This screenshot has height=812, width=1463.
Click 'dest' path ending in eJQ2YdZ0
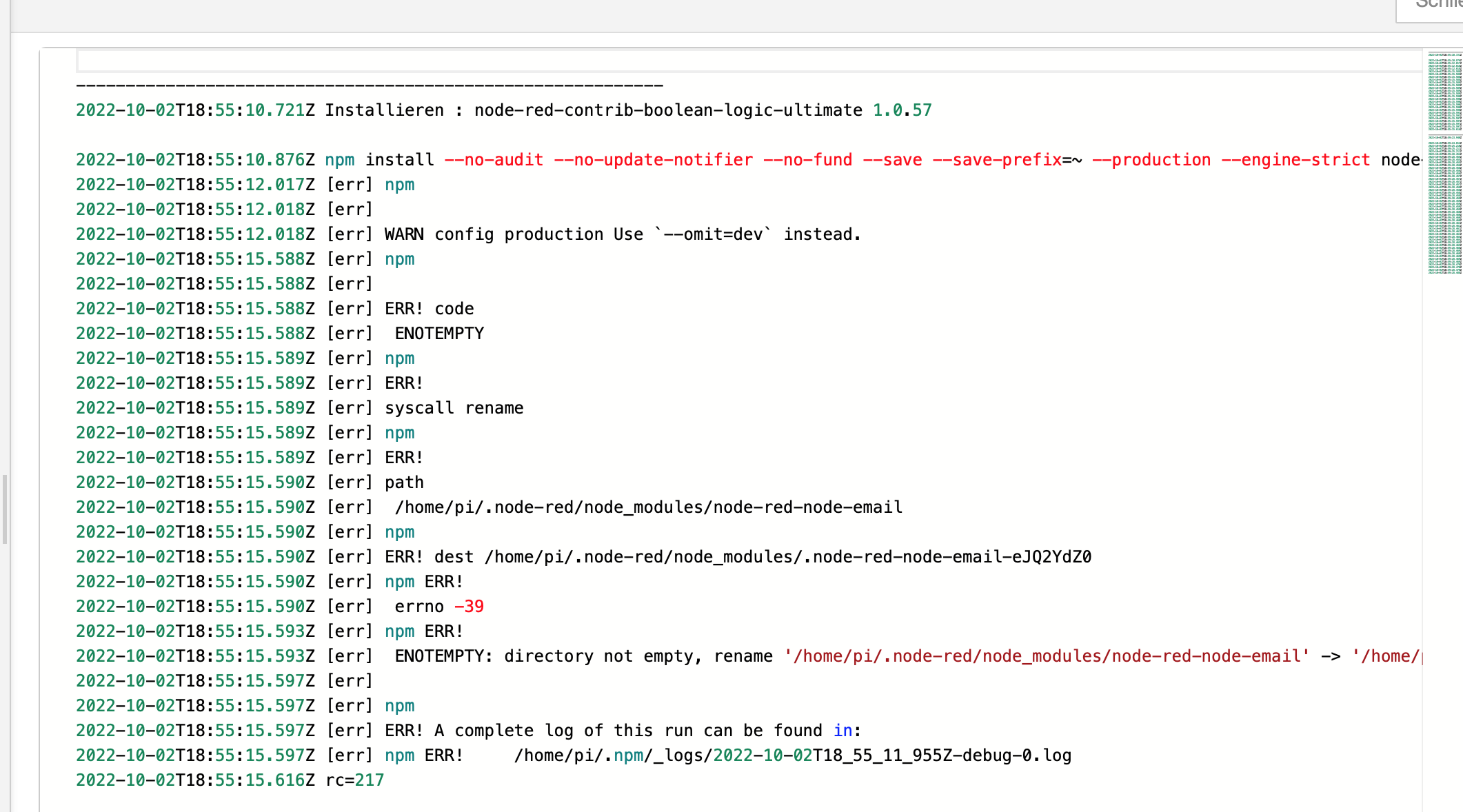point(787,557)
